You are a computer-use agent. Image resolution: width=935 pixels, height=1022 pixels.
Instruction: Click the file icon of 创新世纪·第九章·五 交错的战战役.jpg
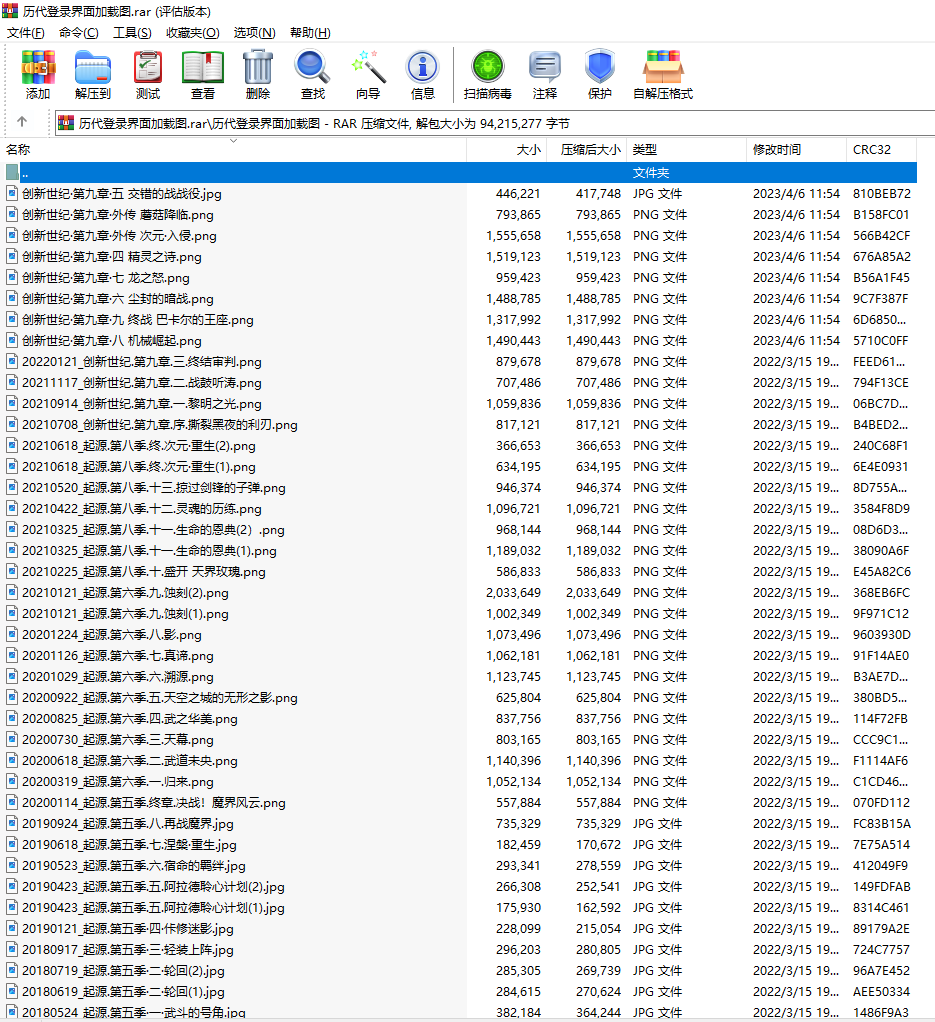pyautogui.click(x=12, y=194)
